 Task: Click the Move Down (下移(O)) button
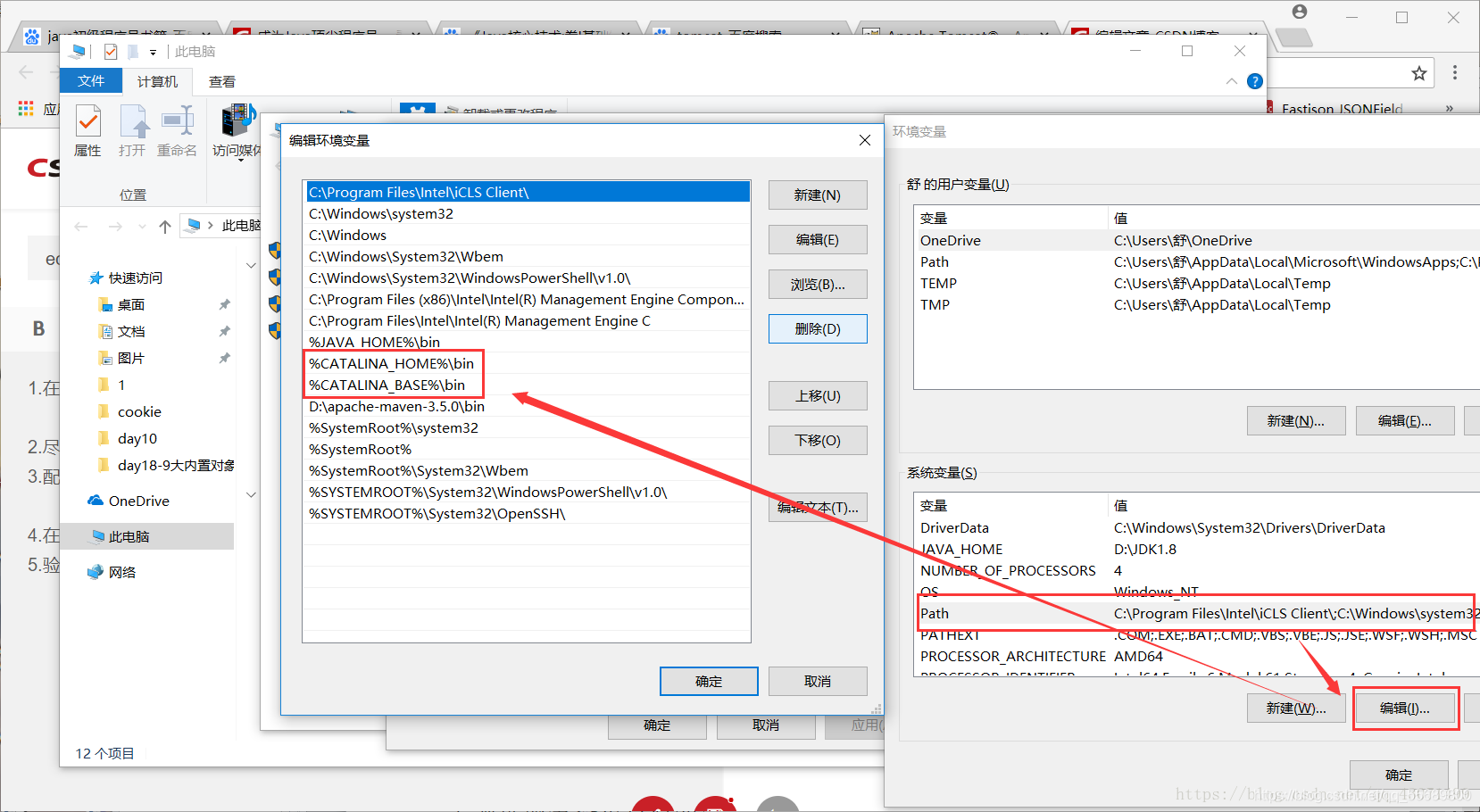pos(818,441)
